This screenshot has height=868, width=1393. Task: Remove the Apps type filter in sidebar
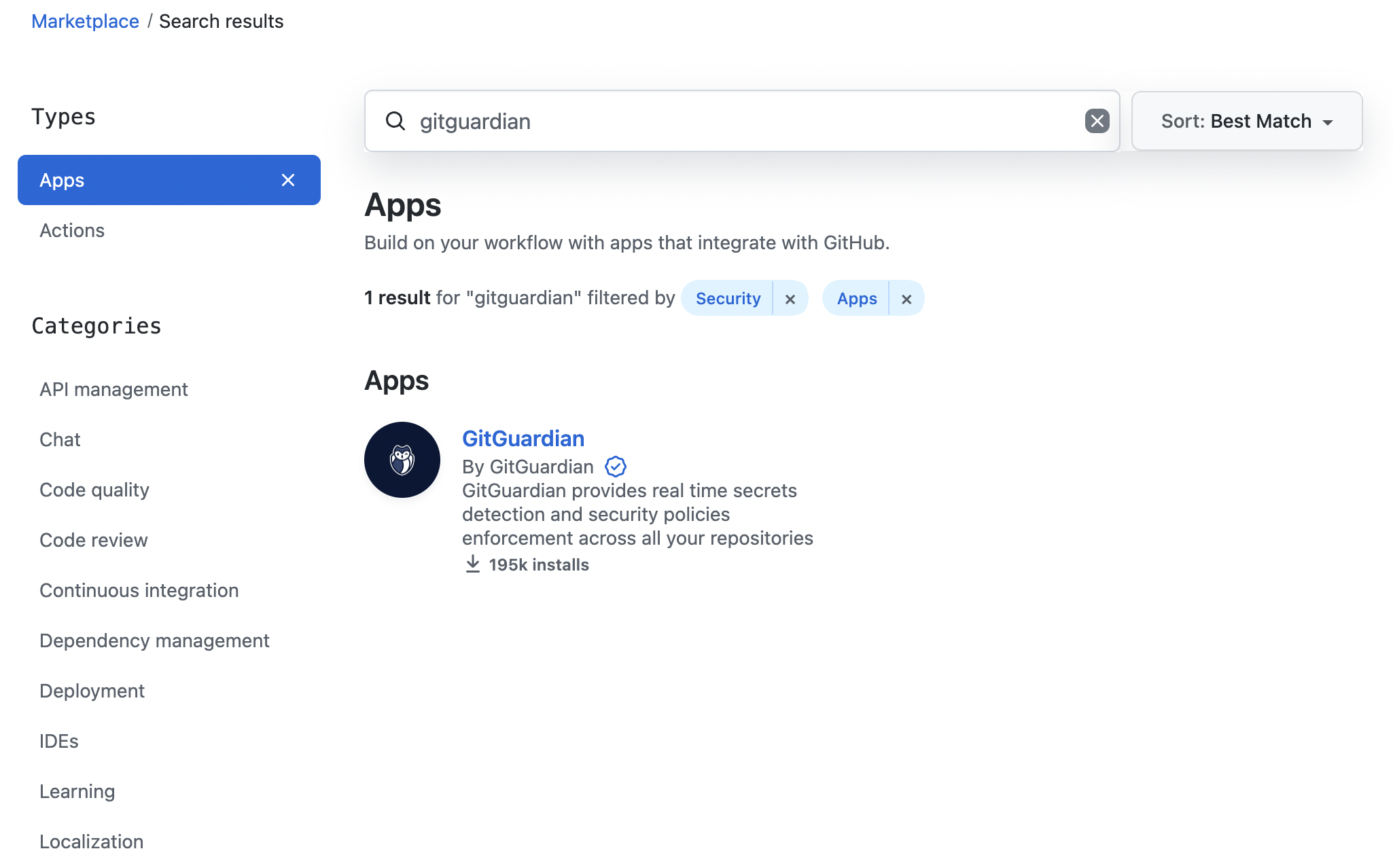pos(288,180)
